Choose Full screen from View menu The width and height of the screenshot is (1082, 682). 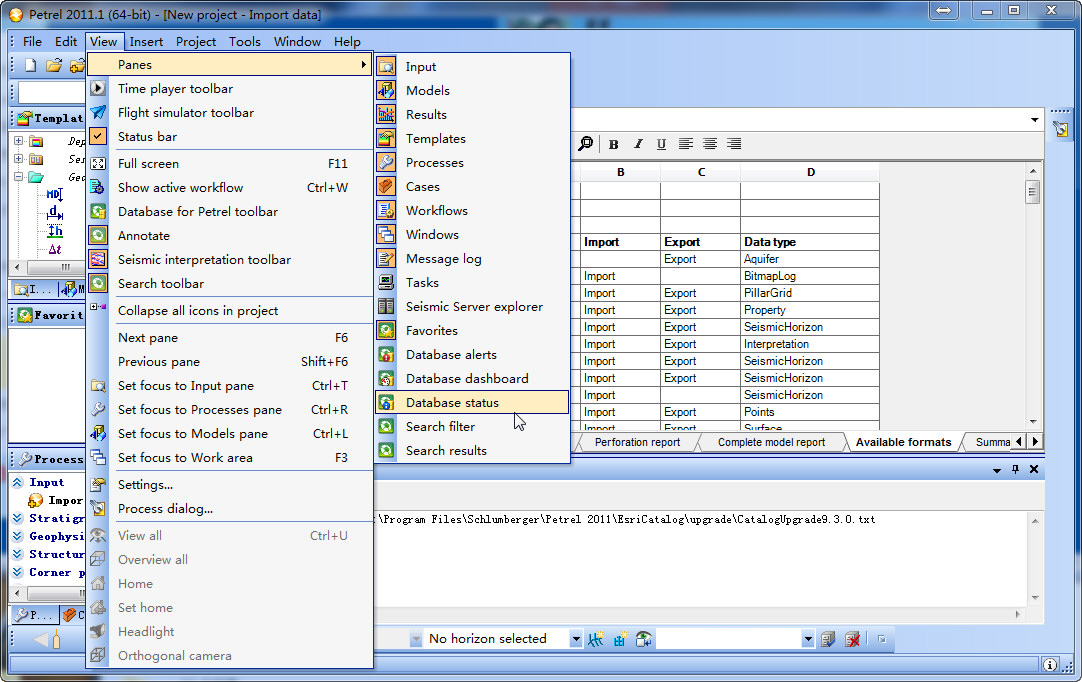(230, 164)
